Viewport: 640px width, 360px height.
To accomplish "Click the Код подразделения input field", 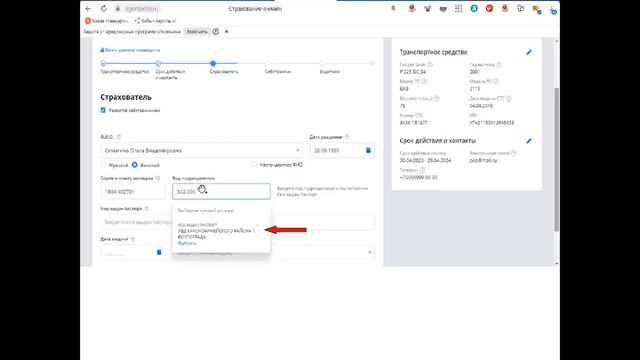I will click(221, 191).
